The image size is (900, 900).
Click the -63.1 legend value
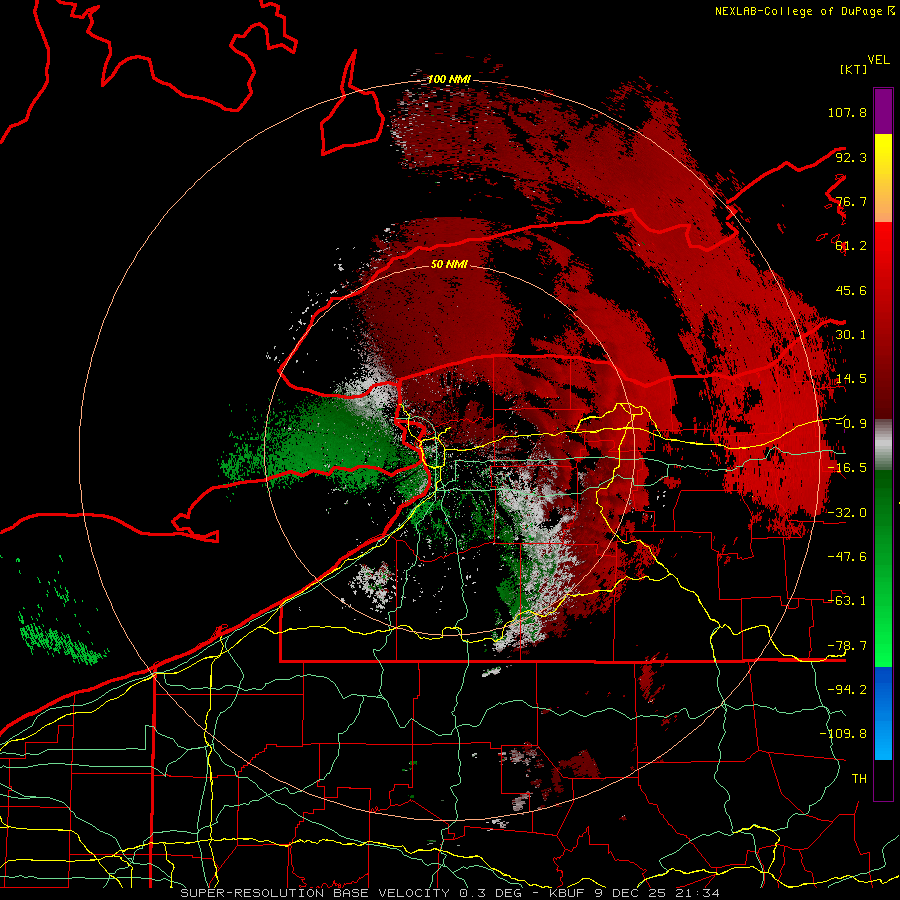coord(847,601)
